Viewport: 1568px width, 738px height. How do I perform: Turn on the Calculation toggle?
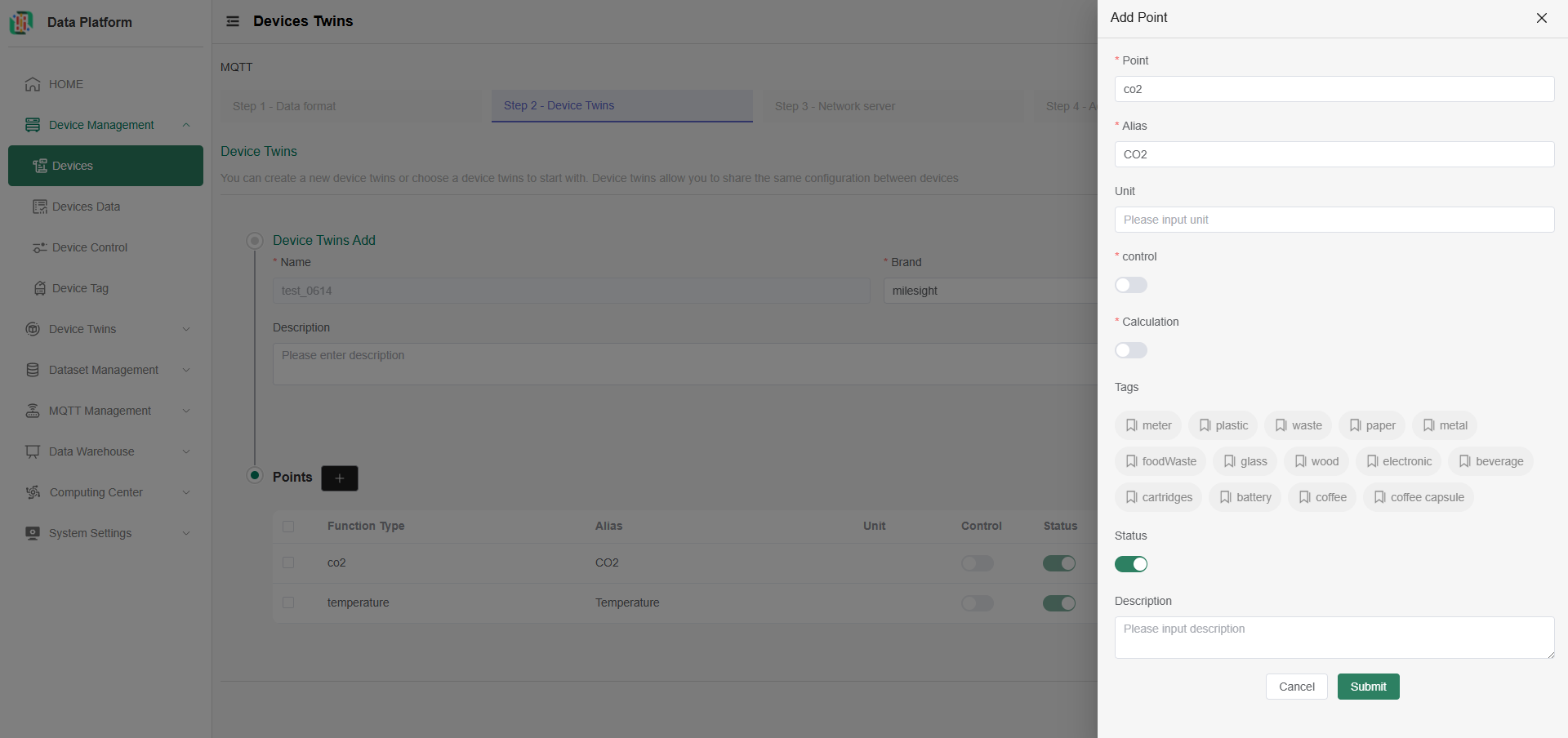coord(1131,350)
